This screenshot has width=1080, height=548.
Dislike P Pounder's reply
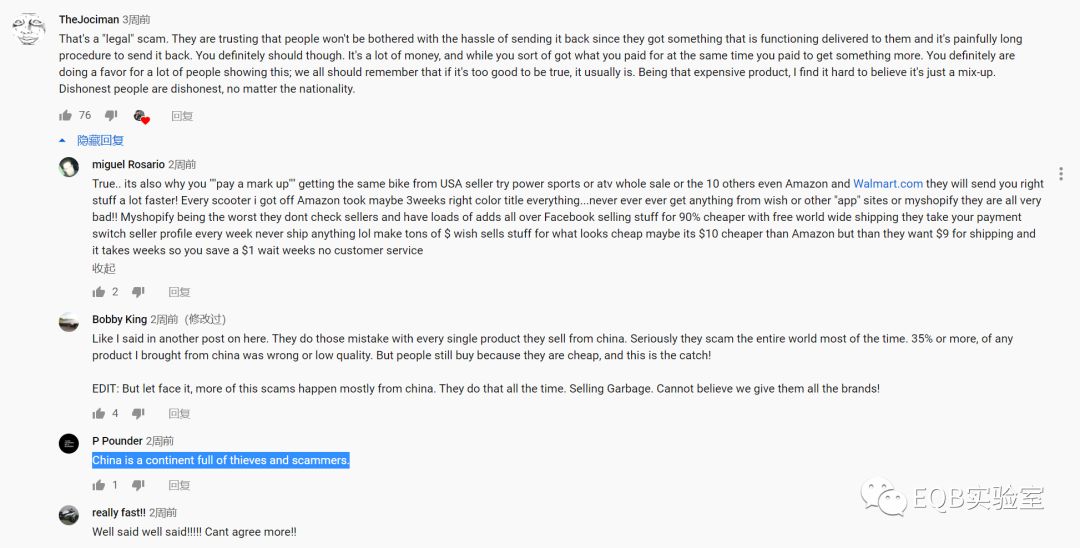point(139,485)
